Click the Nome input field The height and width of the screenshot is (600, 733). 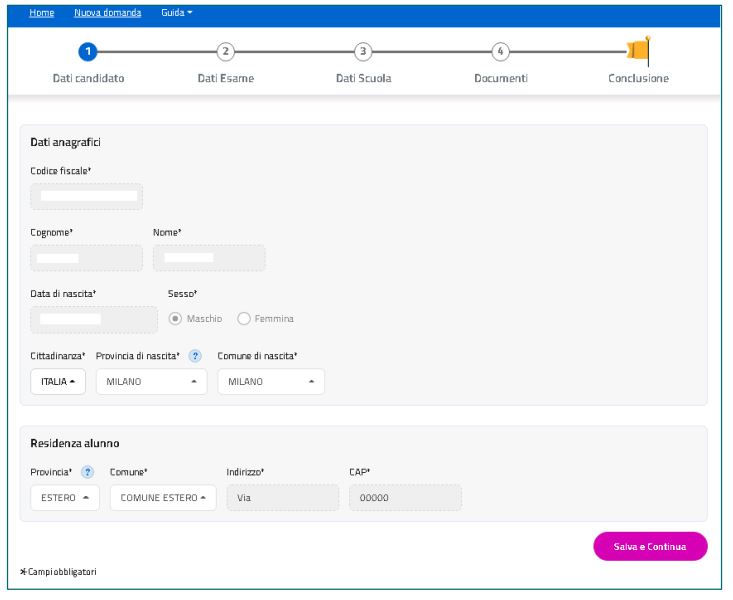click(x=209, y=258)
